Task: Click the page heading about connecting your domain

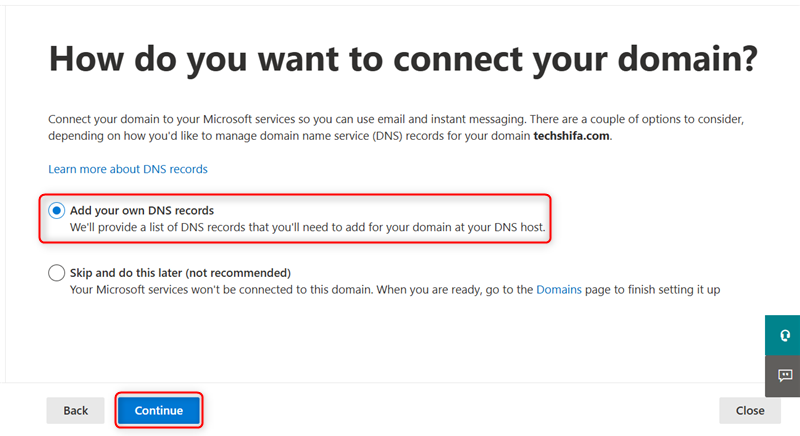Action: (403, 59)
